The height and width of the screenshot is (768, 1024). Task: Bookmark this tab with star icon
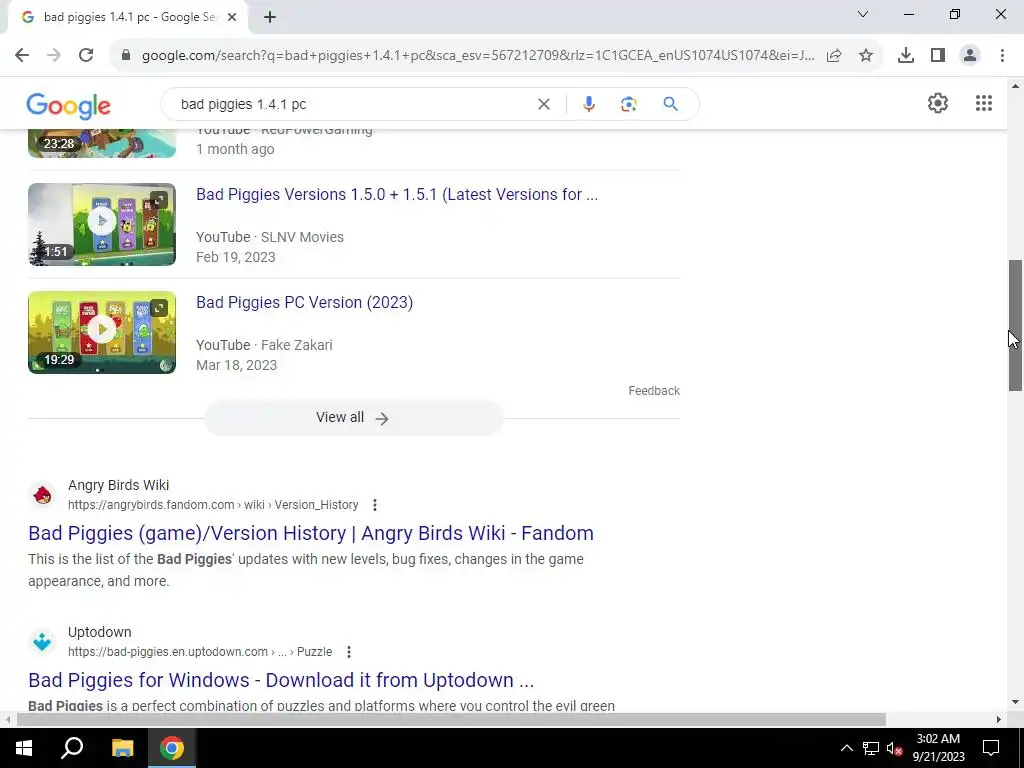click(866, 56)
